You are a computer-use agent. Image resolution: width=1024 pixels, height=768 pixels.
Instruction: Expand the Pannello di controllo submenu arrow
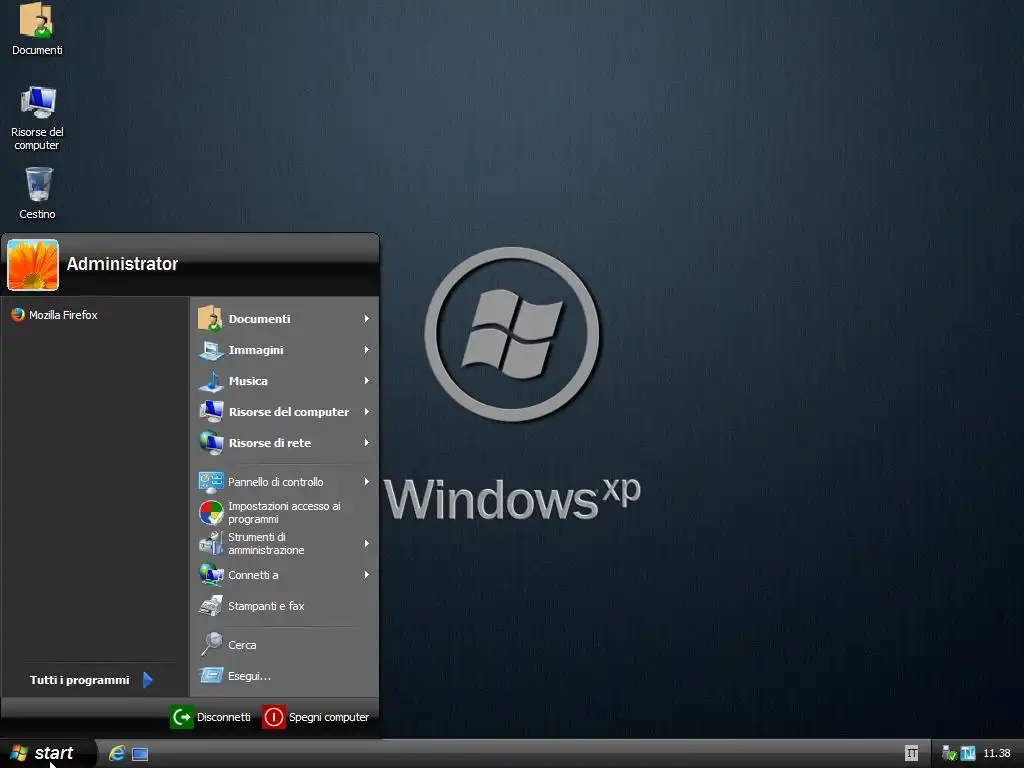366,482
